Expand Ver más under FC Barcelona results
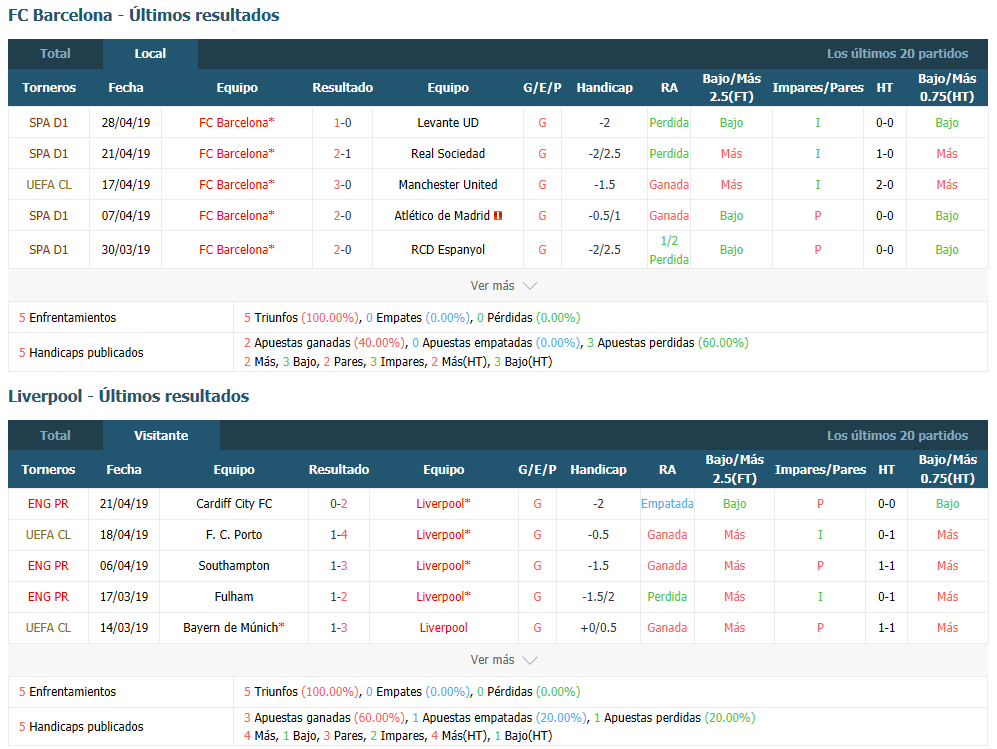The height and width of the screenshot is (749, 997). [x=504, y=285]
